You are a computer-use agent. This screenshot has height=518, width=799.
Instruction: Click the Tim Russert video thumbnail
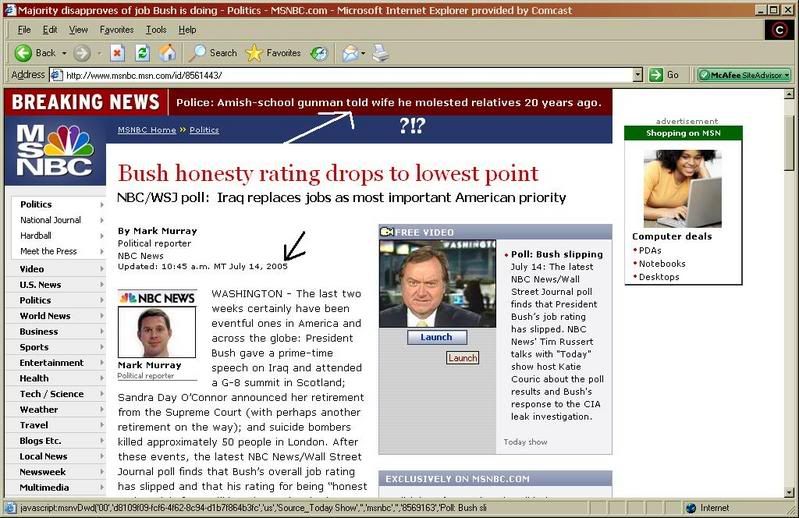(x=437, y=284)
